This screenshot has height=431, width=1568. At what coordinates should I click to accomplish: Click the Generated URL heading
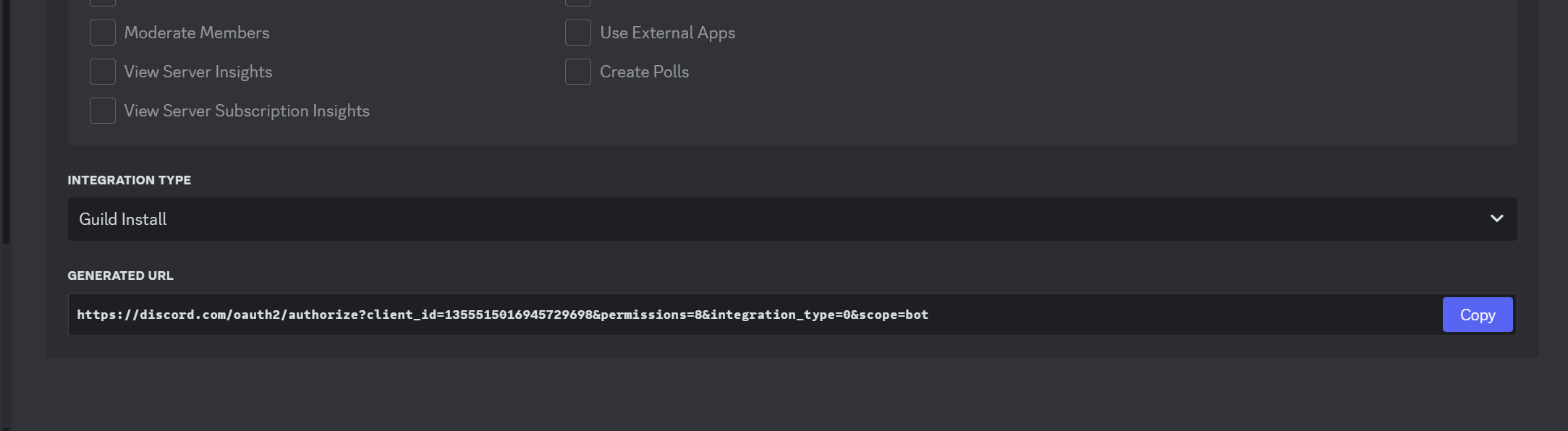(121, 276)
